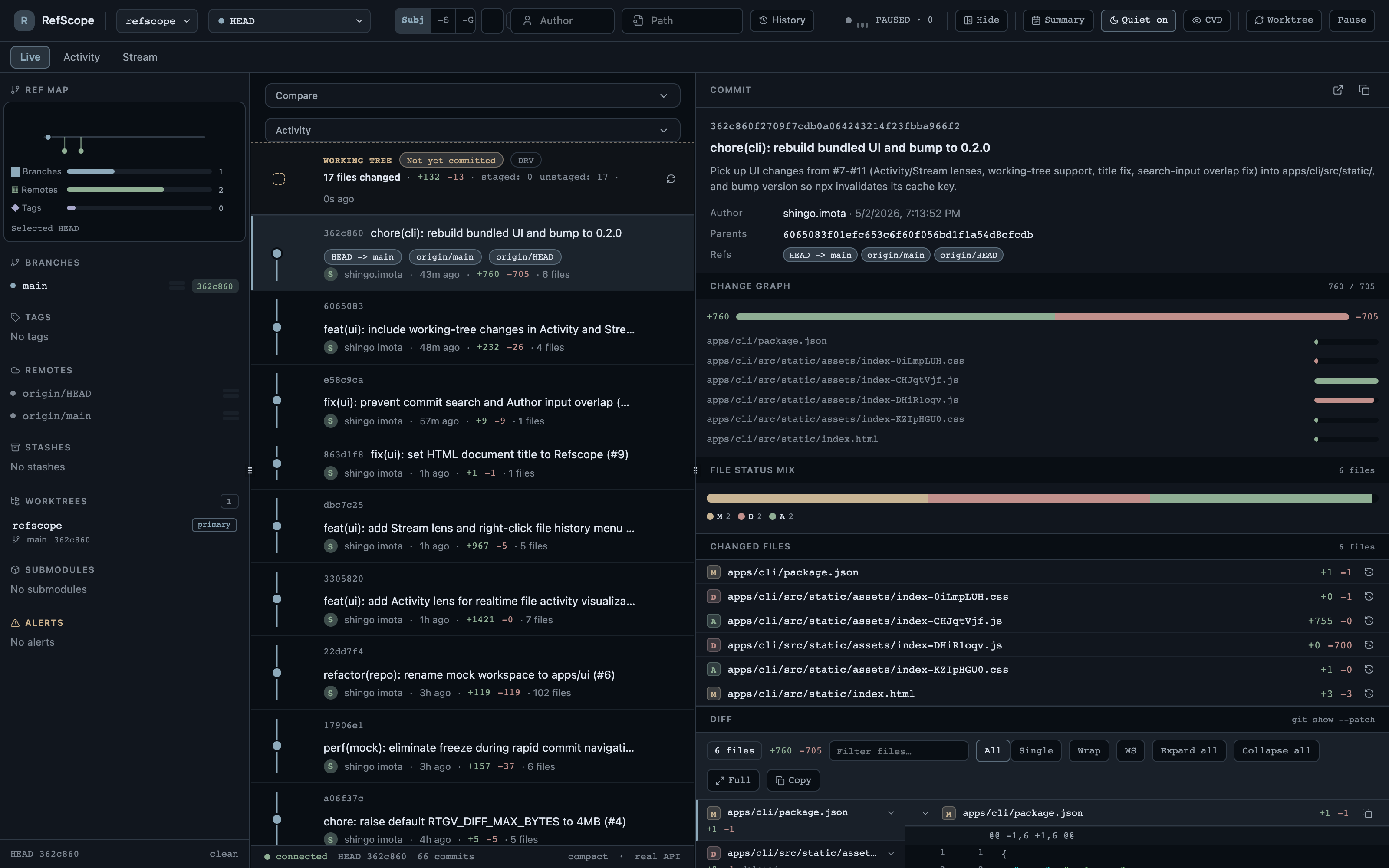Click the Alerts warning icon
The image size is (1389, 868).
click(x=16, y=623)
